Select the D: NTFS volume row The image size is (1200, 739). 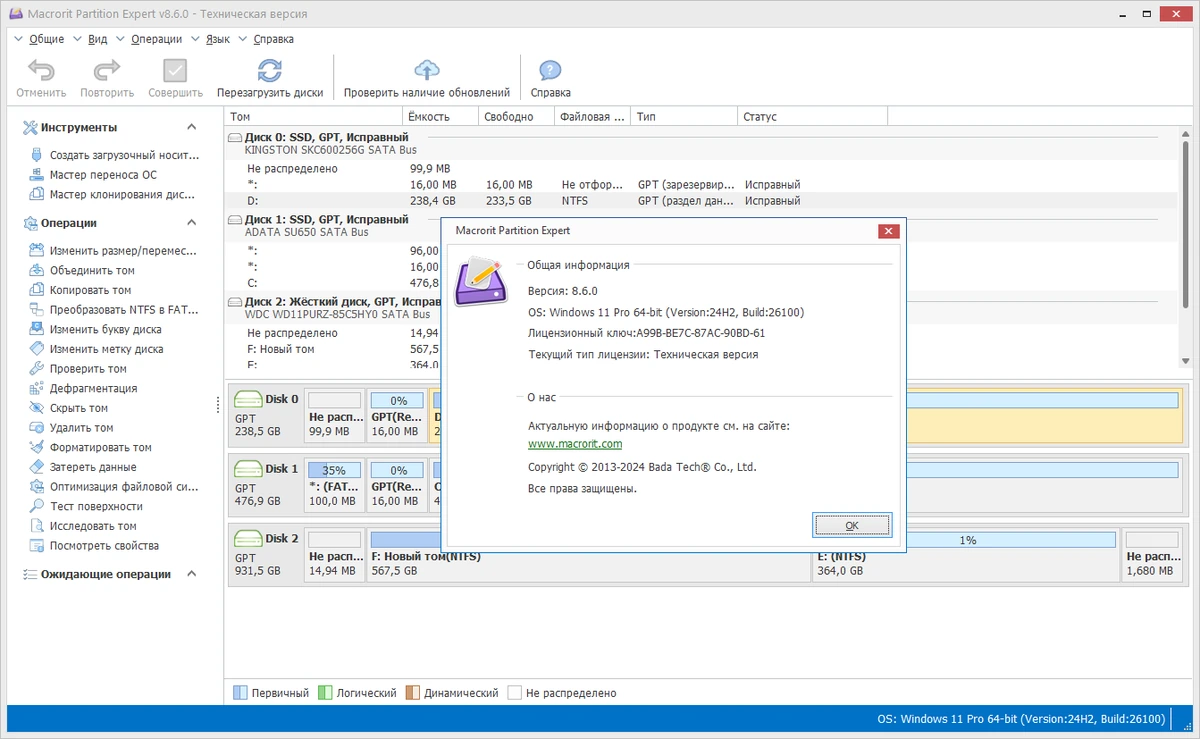coord(701,201)
